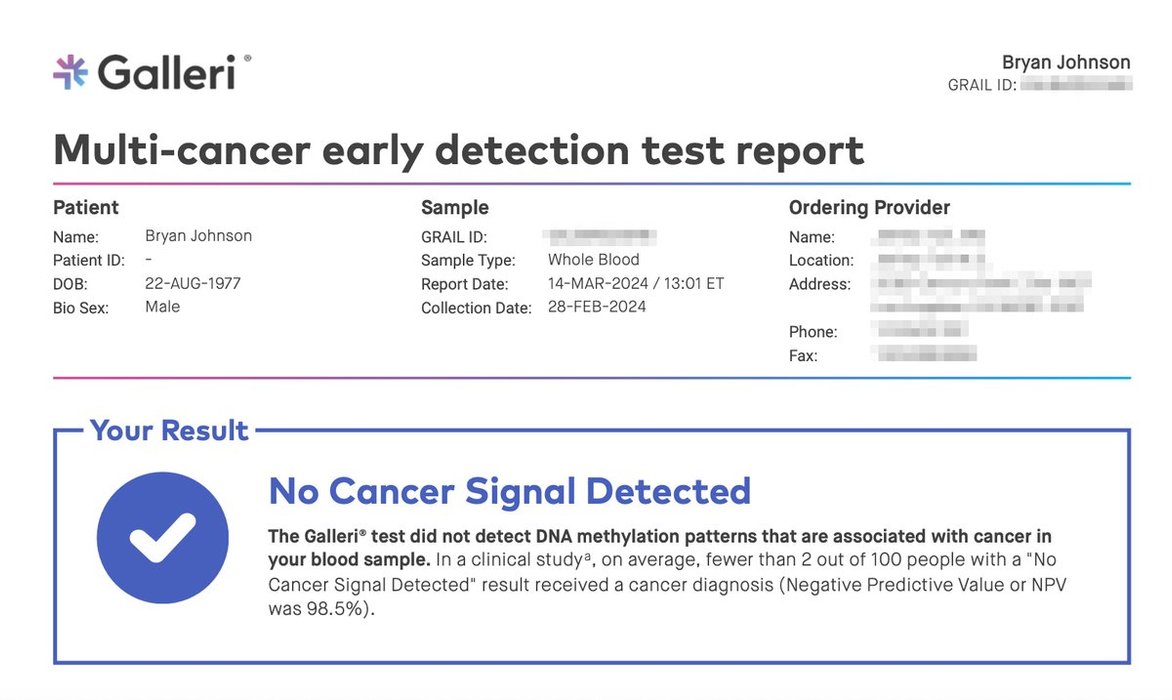
Task: Click the Galleri brand name text
Action: pos(166,73)
